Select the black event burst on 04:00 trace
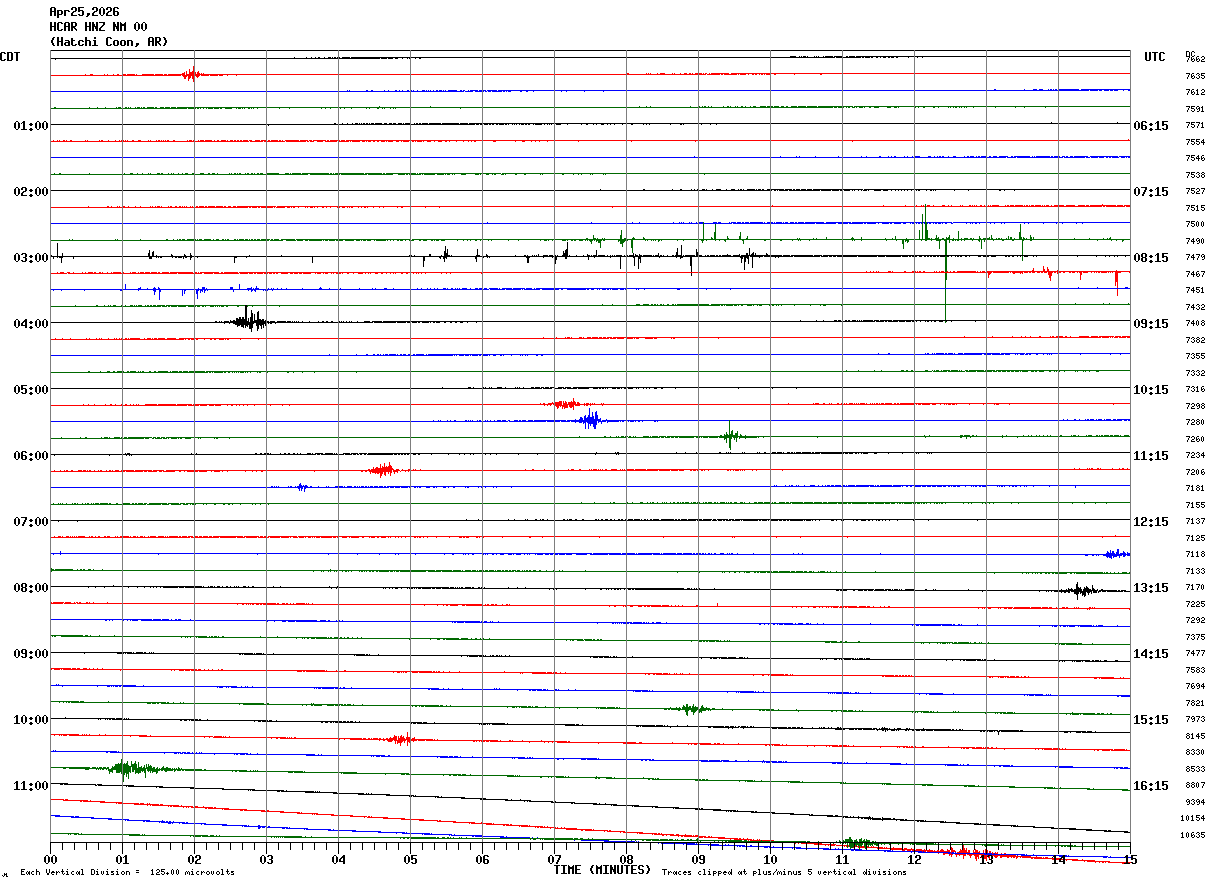Screen dimensions: 1210x886 (249, 320)
